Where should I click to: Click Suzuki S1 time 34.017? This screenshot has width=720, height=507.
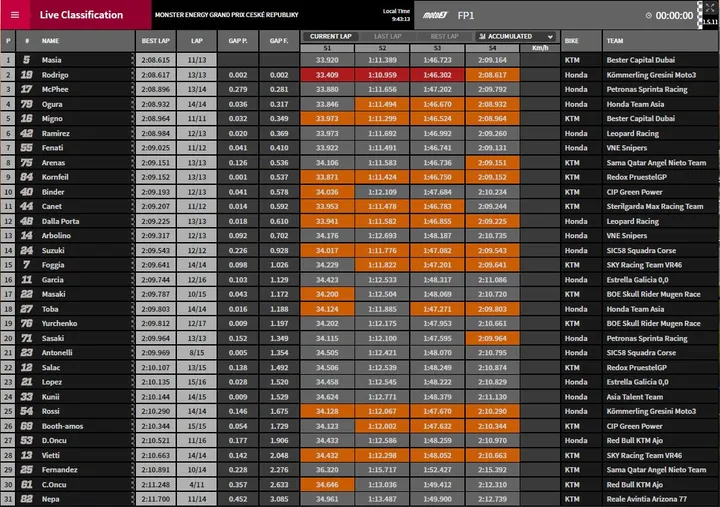point(327,250)
